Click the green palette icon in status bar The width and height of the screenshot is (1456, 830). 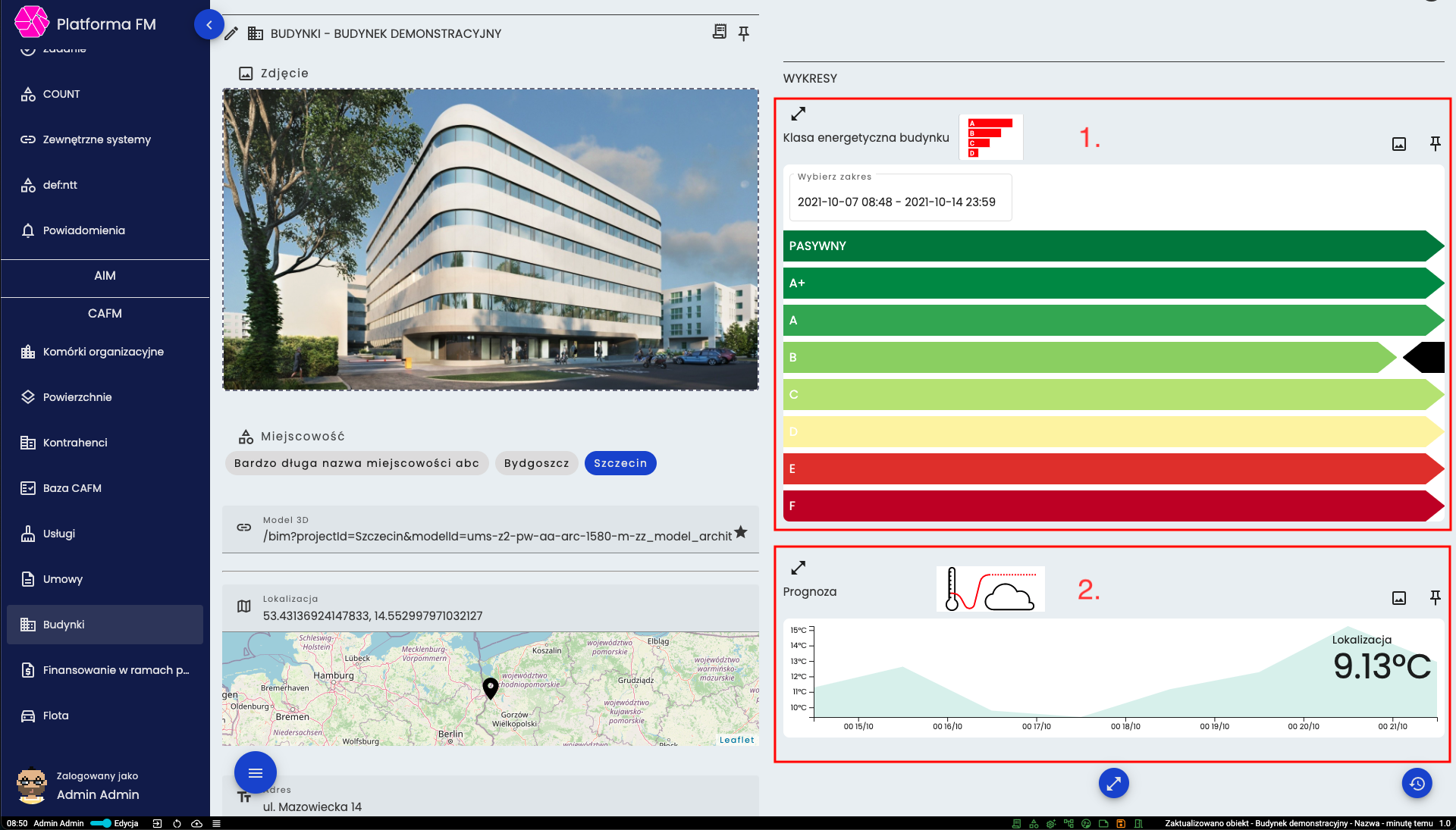1086,823
